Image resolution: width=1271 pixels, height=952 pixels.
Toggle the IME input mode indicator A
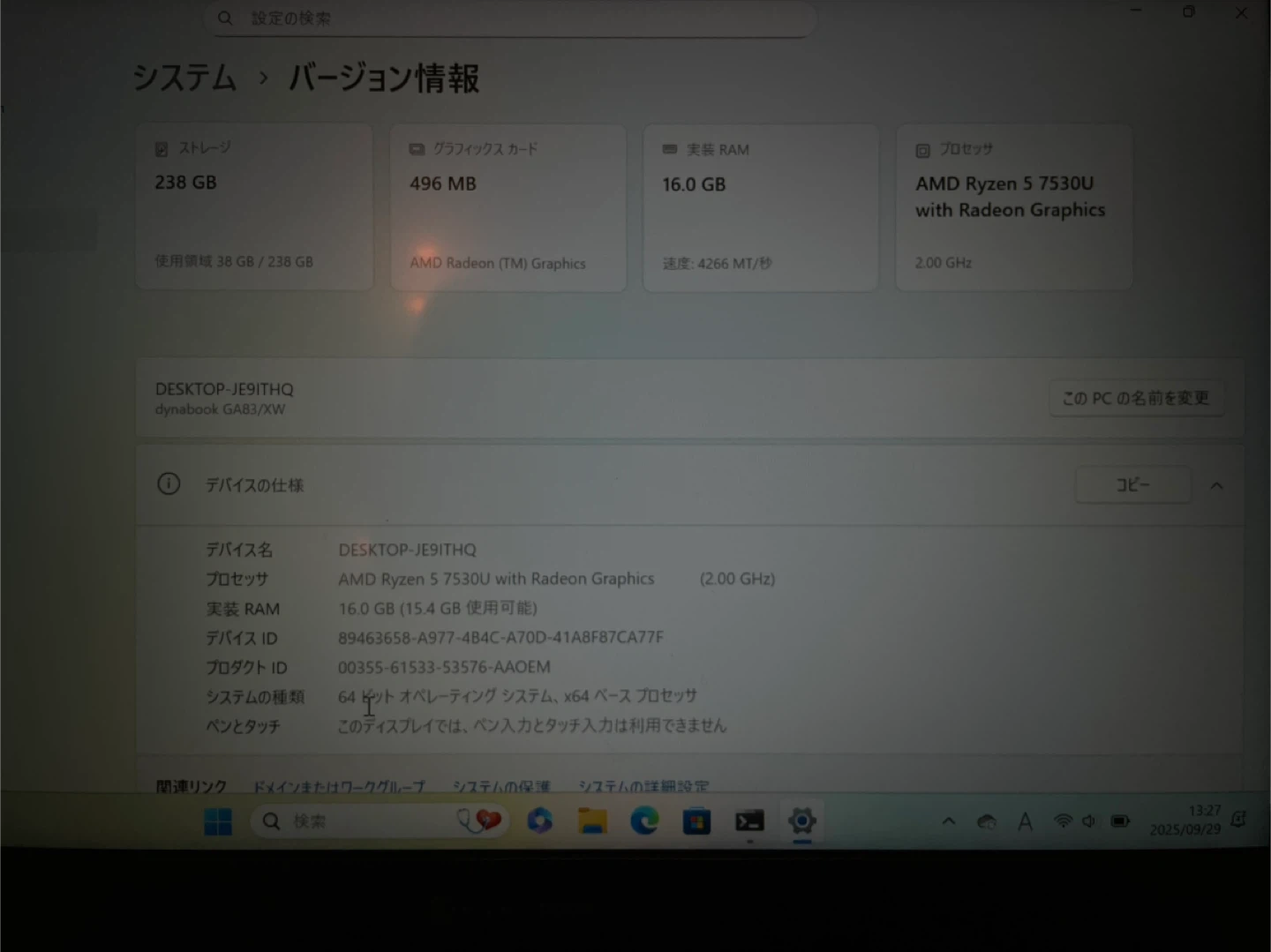pyautogui.click(x=1025, y=822)
